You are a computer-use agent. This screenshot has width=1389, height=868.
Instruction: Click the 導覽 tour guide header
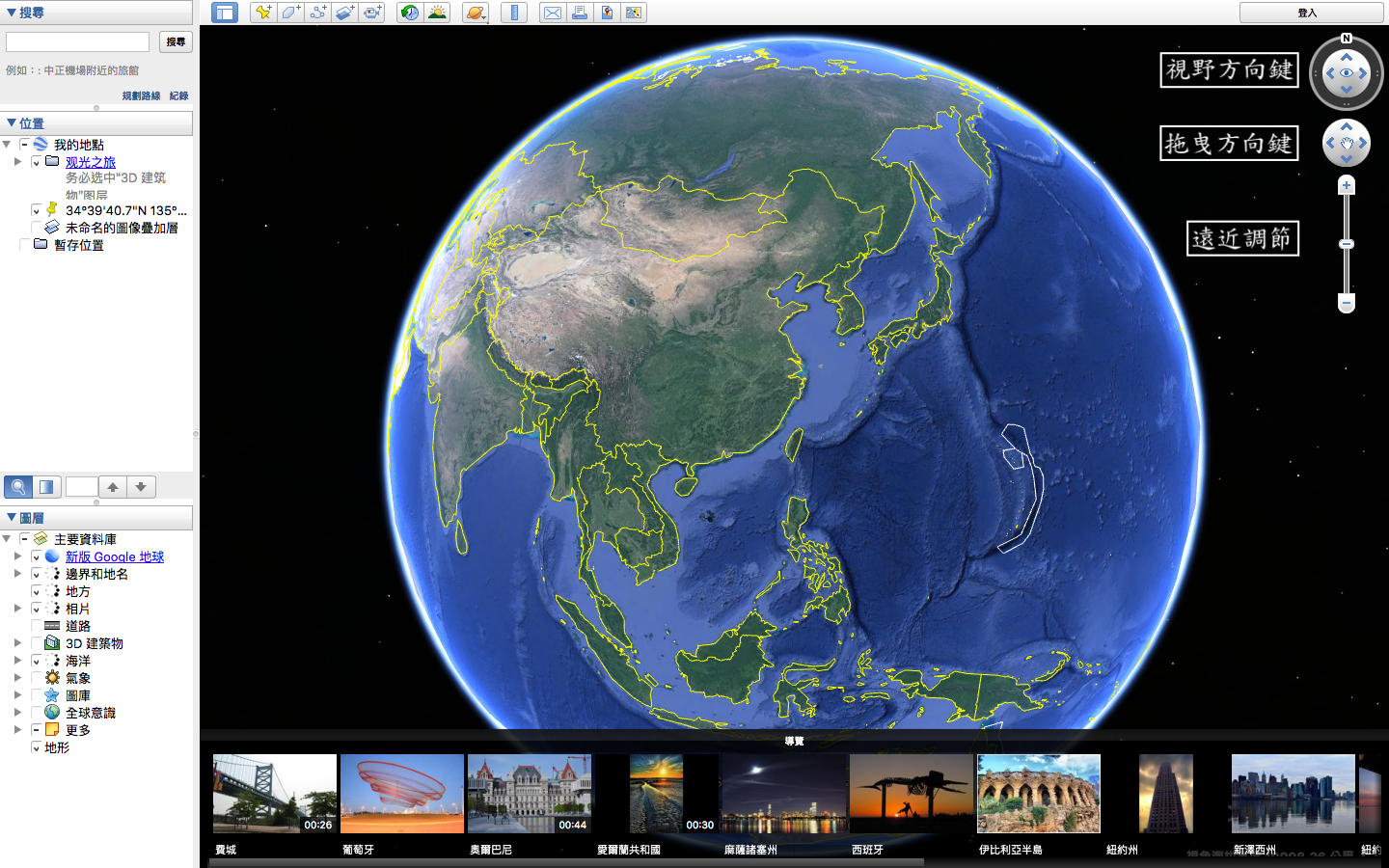point(794,741)
